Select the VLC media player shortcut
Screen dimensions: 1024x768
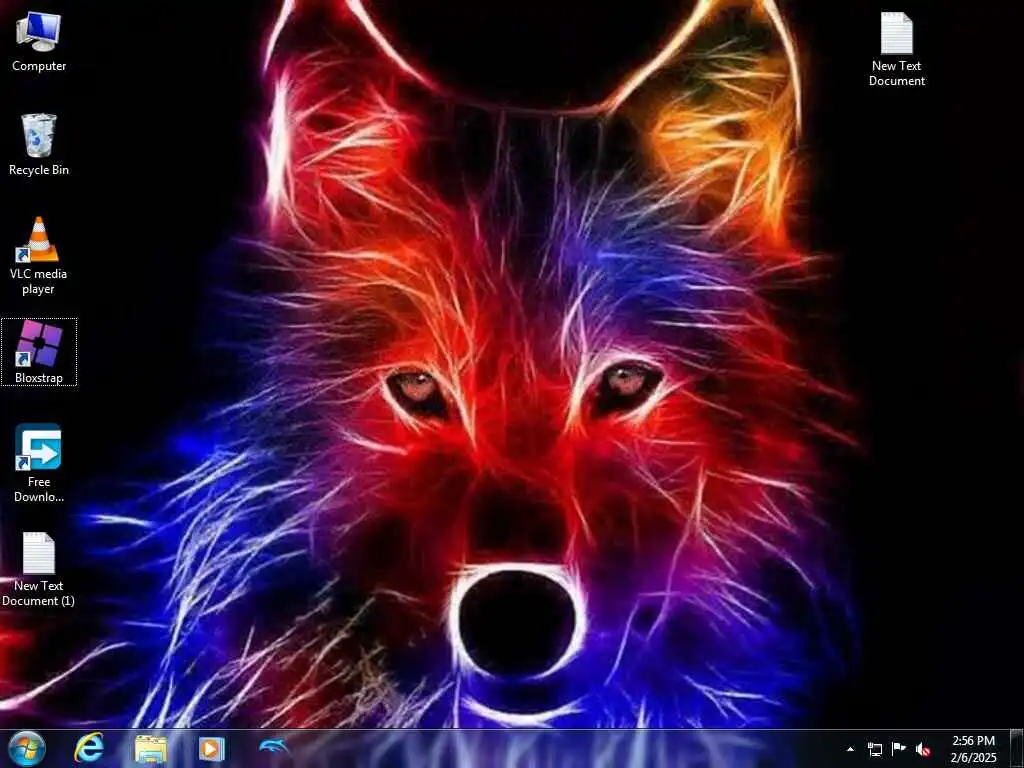click(x=39, y=256)
